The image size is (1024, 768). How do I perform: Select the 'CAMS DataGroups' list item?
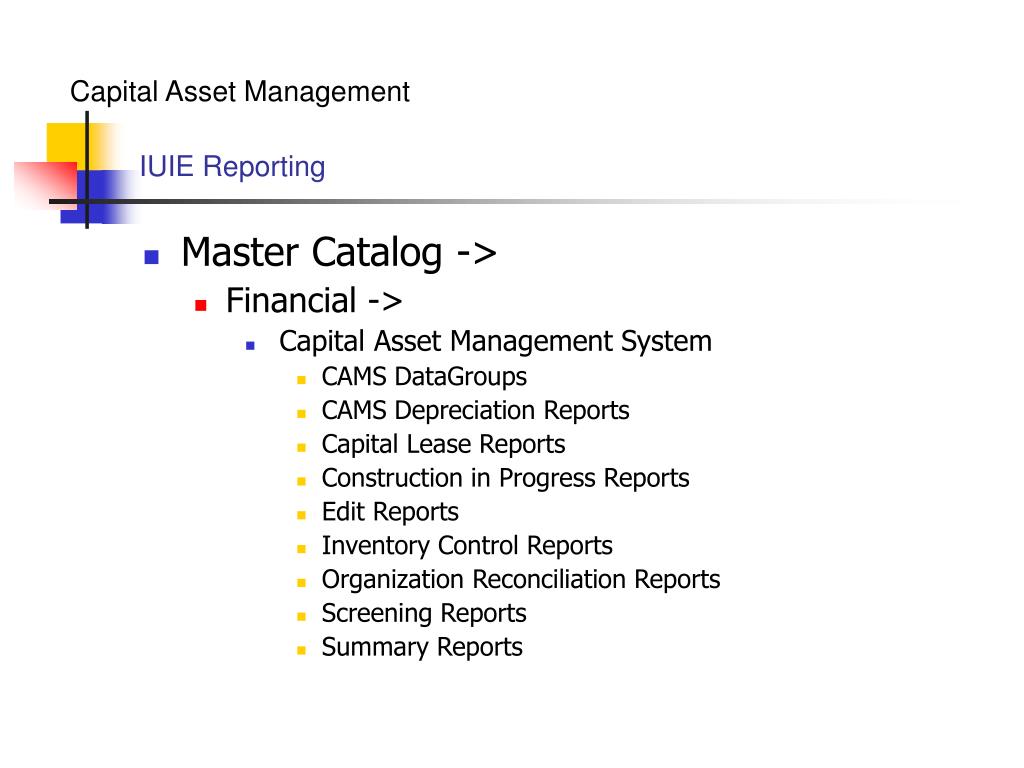[424, 377]
